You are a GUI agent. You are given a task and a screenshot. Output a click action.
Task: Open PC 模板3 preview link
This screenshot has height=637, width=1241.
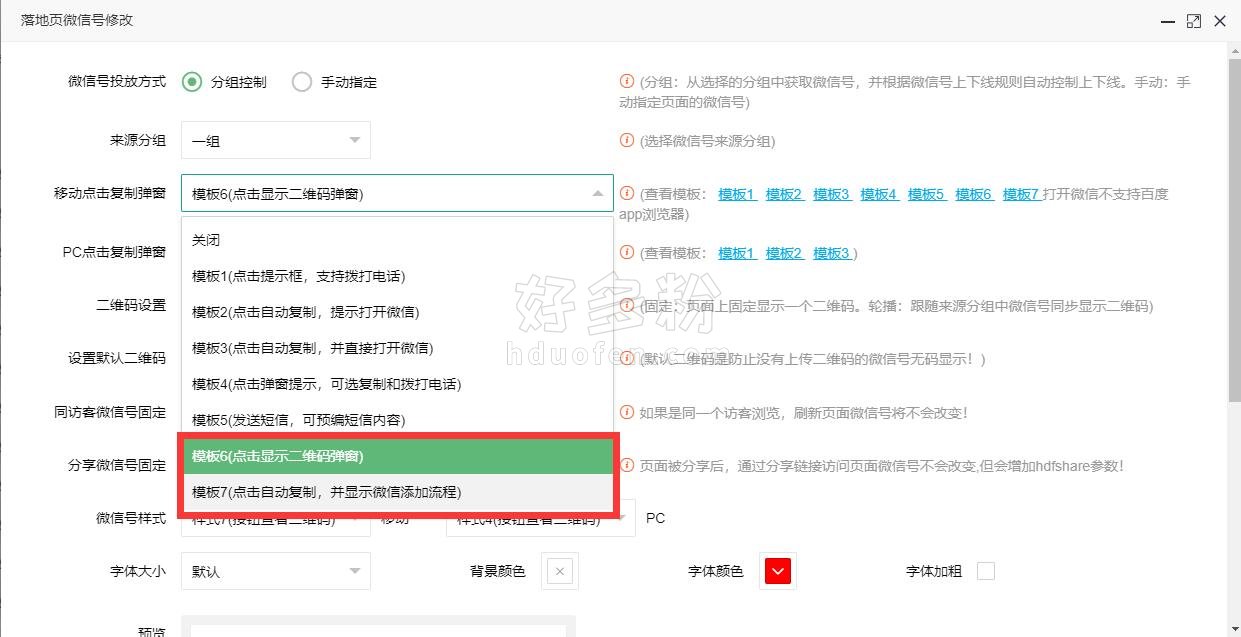tap(832, 253)
